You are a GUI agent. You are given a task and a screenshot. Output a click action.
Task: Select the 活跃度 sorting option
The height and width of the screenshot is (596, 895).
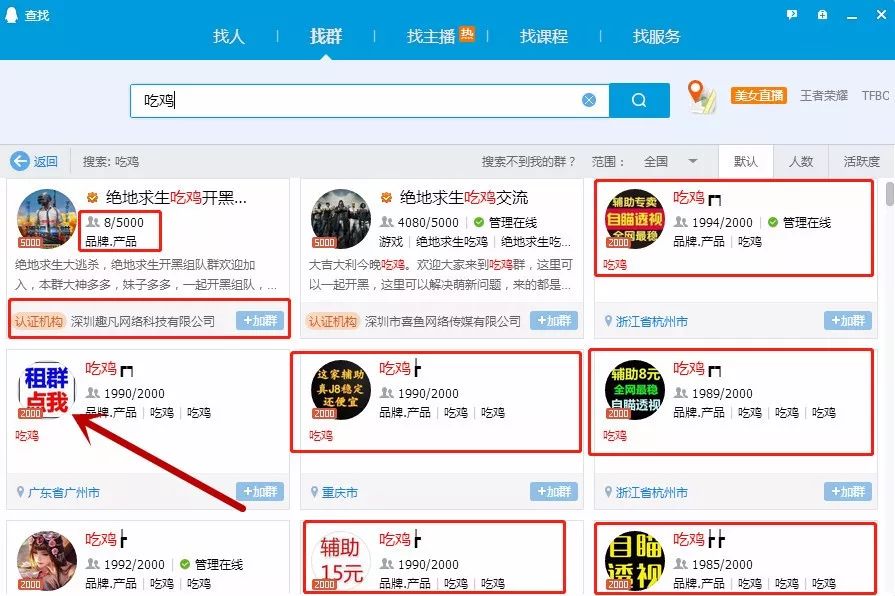pyautogui.click(x=861, y=161)
